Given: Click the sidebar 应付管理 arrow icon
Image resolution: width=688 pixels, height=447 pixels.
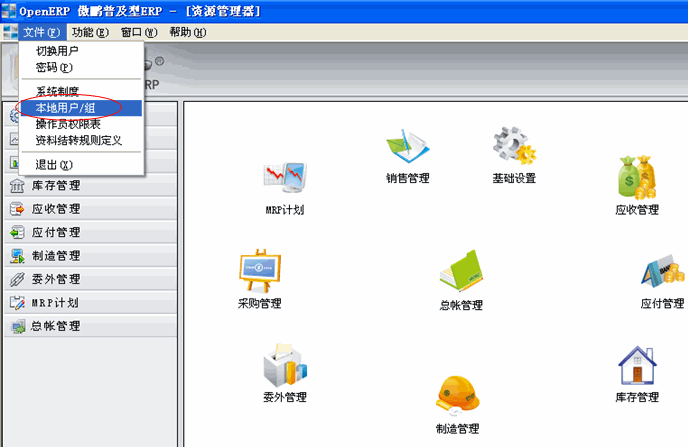Looking at the screenshot, I should click(17, 232).
